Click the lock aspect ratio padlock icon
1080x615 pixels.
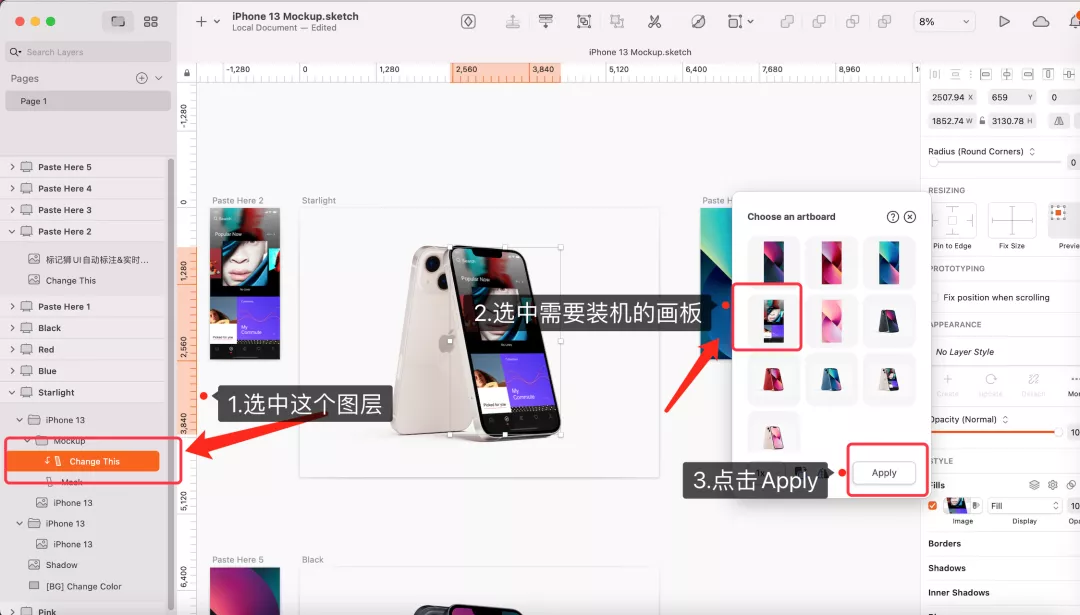[x=982, y=120]
